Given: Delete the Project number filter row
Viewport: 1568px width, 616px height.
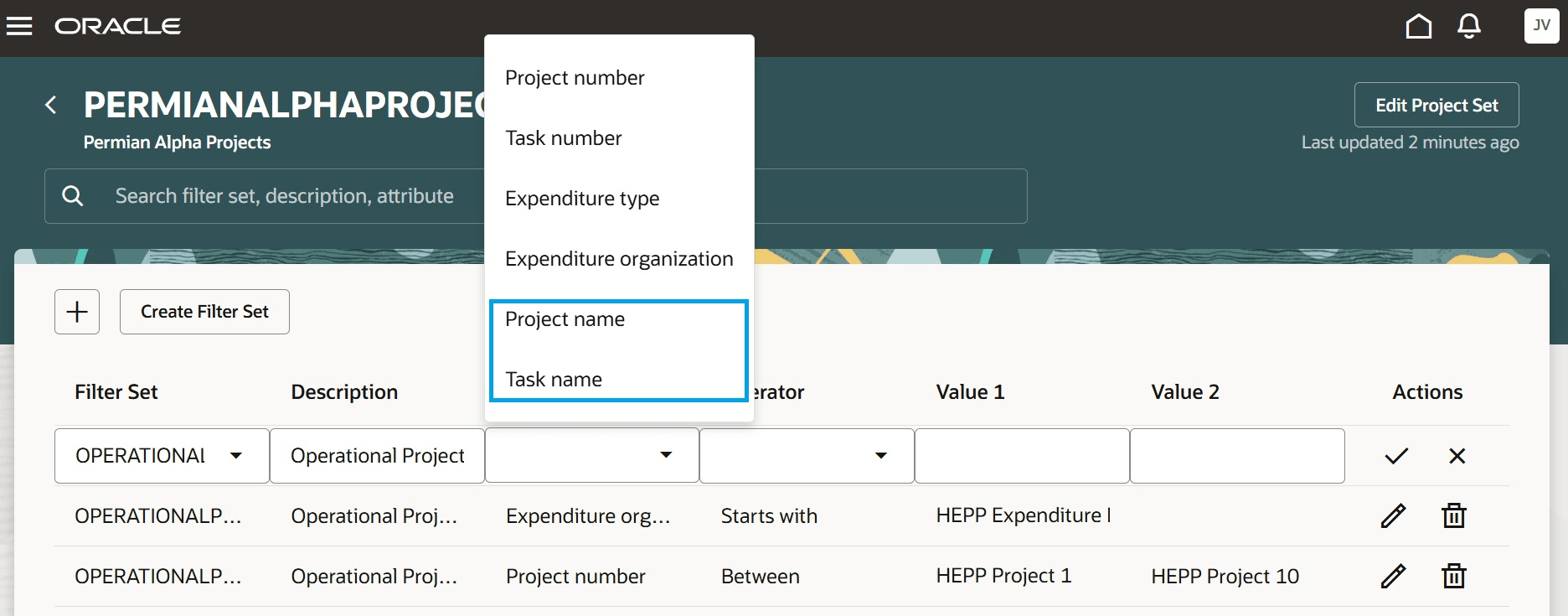Looking at the screenshot, I should [1454, 577].
